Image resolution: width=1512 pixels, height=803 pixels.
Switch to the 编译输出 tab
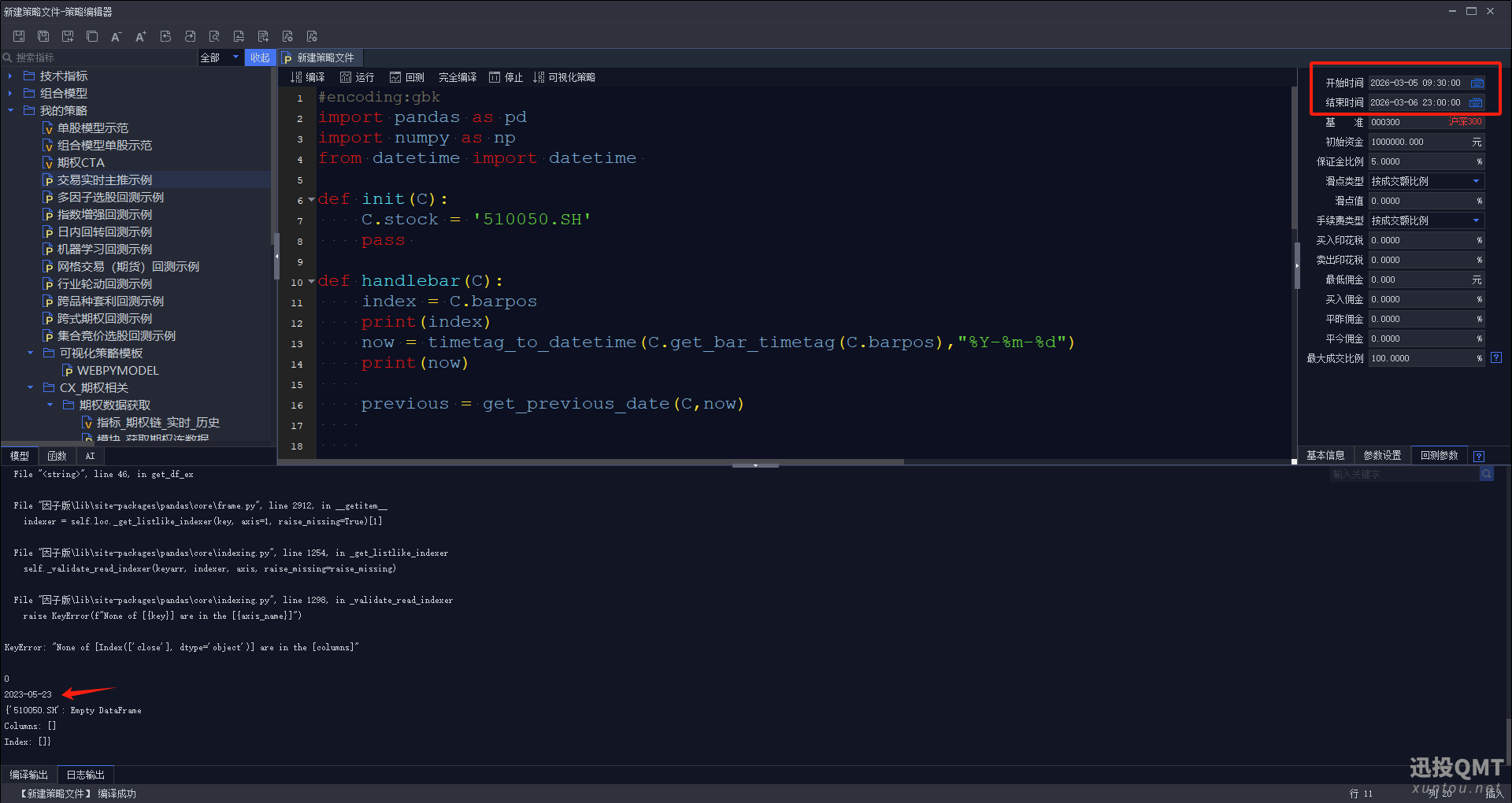click(29, 775)
